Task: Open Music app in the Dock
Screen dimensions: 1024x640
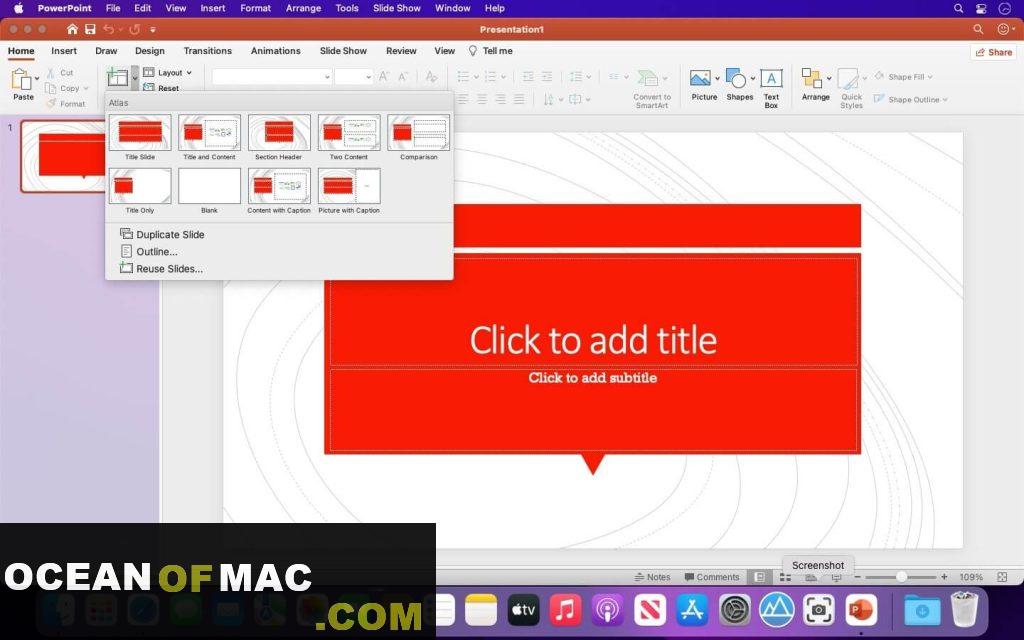Action: 566,611
